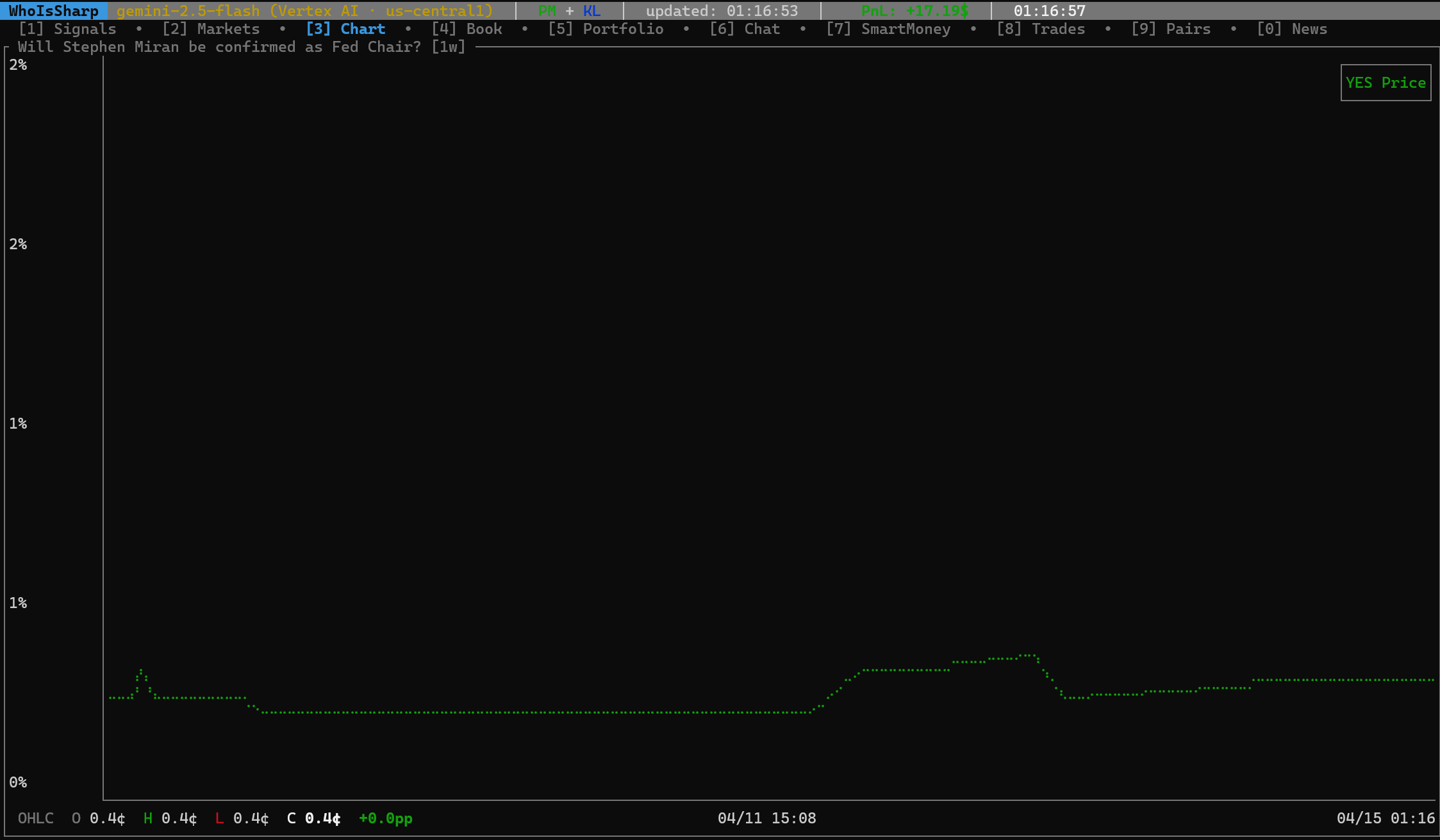This screenshot has width=1440, height=840.
Task: Click the WhoIsSharp app title
Action: tap(54, 11)
